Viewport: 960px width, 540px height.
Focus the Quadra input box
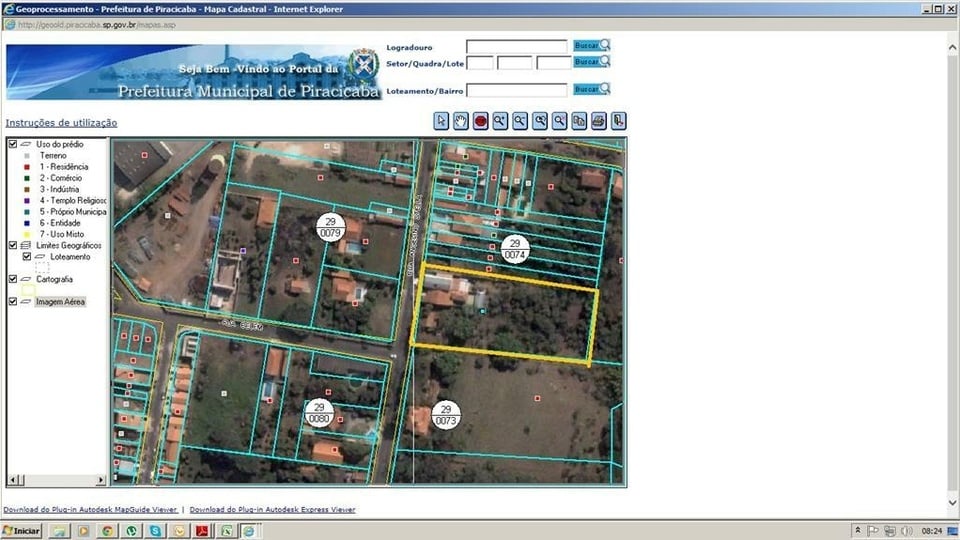(514, 63)
